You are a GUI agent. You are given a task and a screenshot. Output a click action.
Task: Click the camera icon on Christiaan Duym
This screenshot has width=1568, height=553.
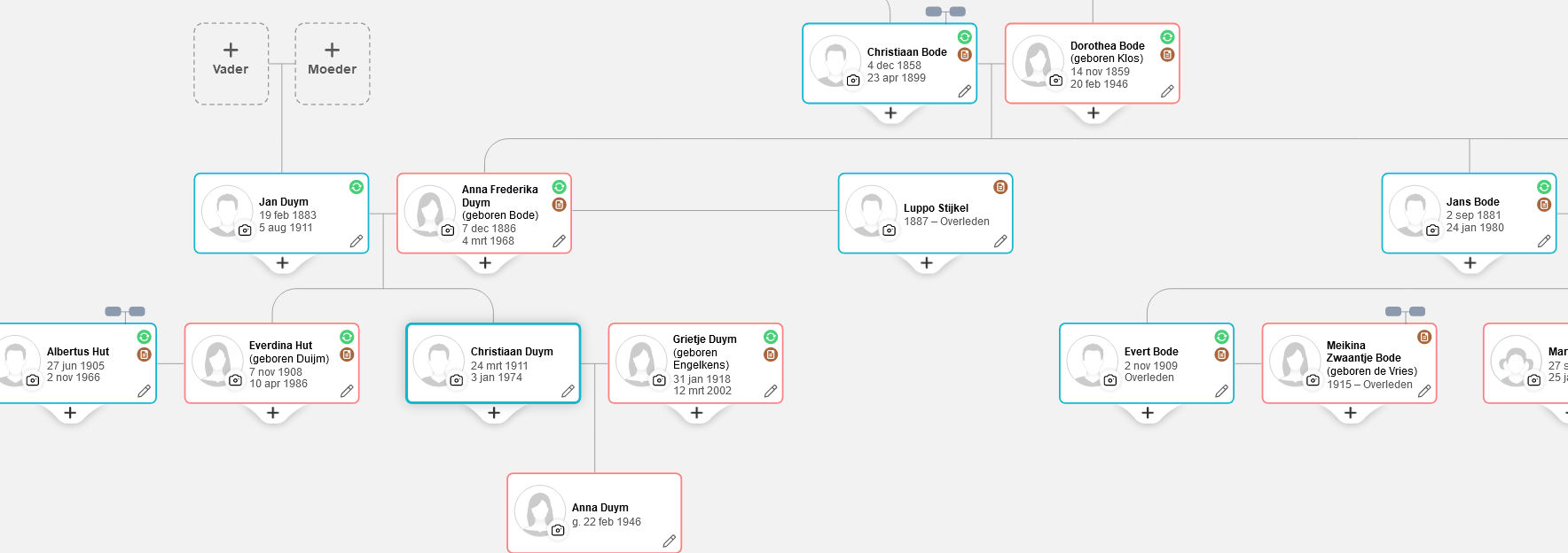(456, 380)
